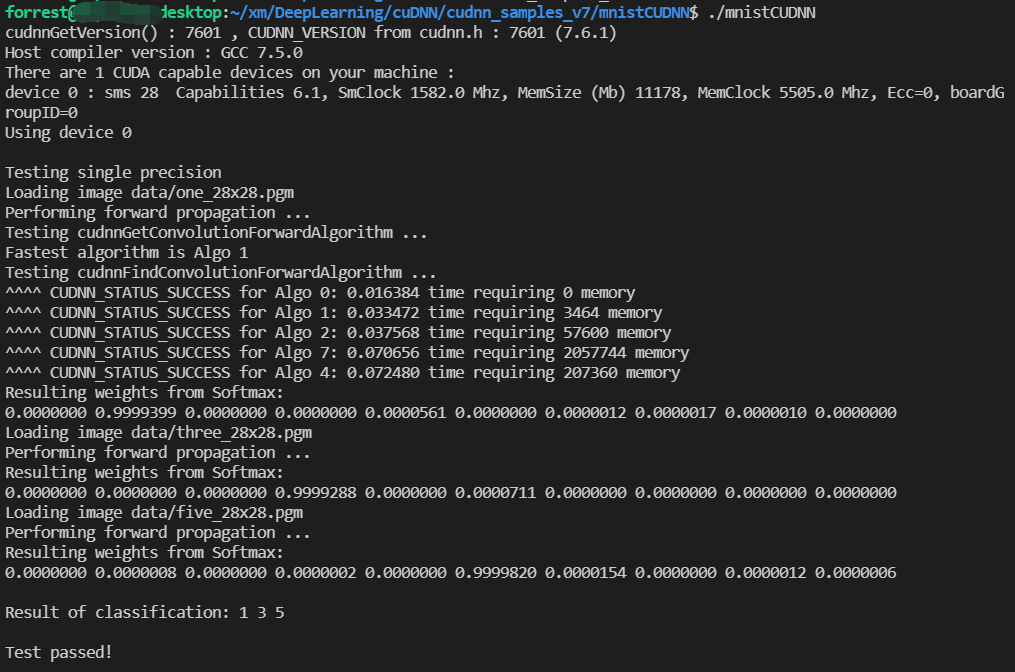
Task: Click the line 'Testing single precision'
Action: pos(113,173)
